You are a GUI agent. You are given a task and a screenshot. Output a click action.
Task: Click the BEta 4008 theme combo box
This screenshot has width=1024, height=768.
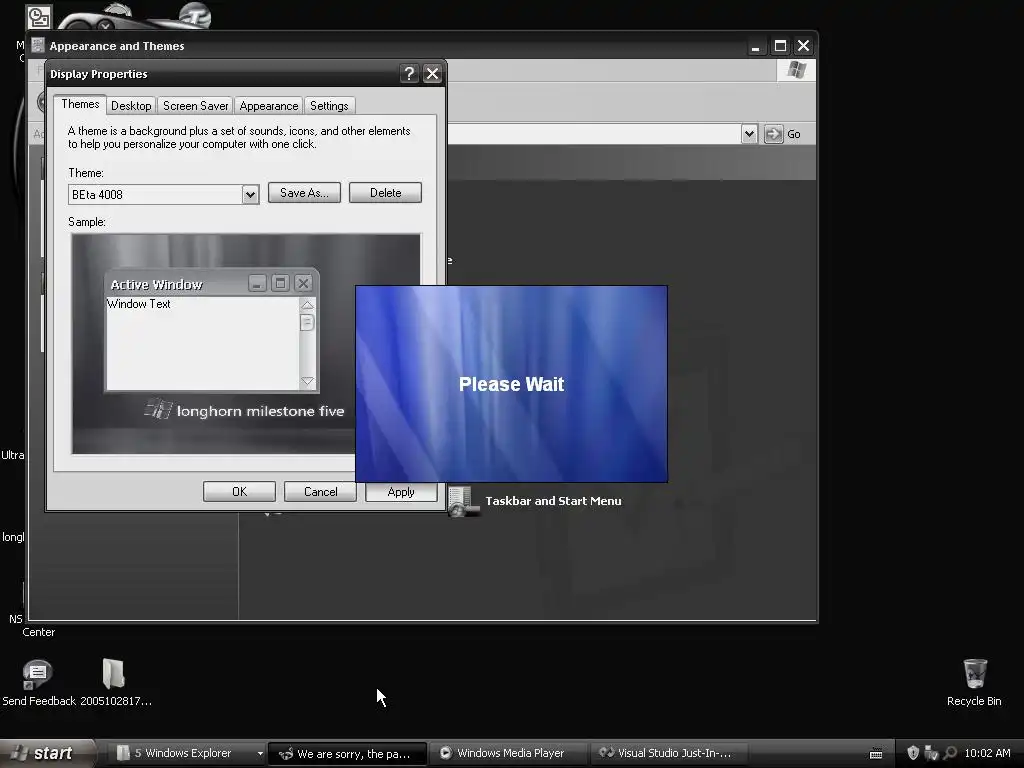pos(163,195)
